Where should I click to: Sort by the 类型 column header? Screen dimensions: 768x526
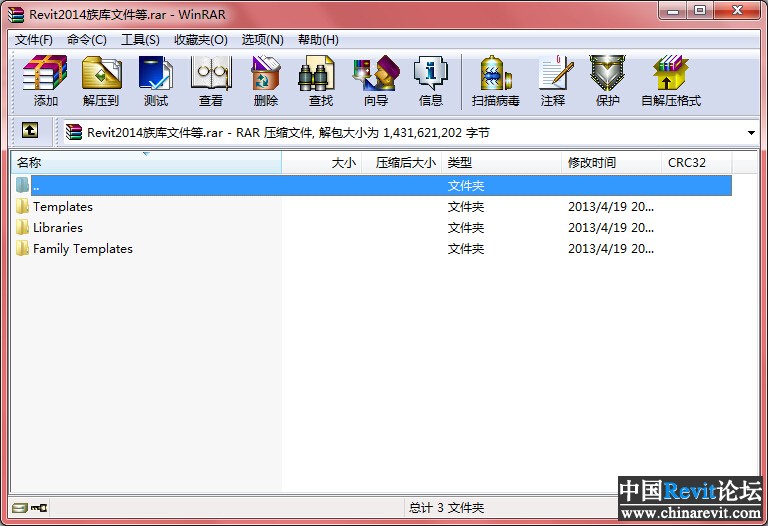pyautogui.click(x=502, y=163)
